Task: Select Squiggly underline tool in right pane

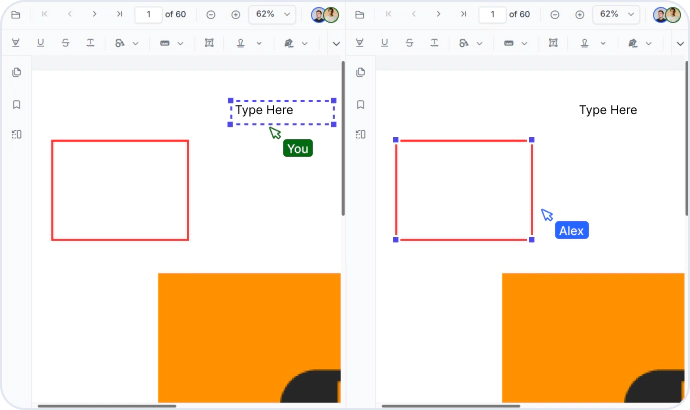Action: coord(434,43)
